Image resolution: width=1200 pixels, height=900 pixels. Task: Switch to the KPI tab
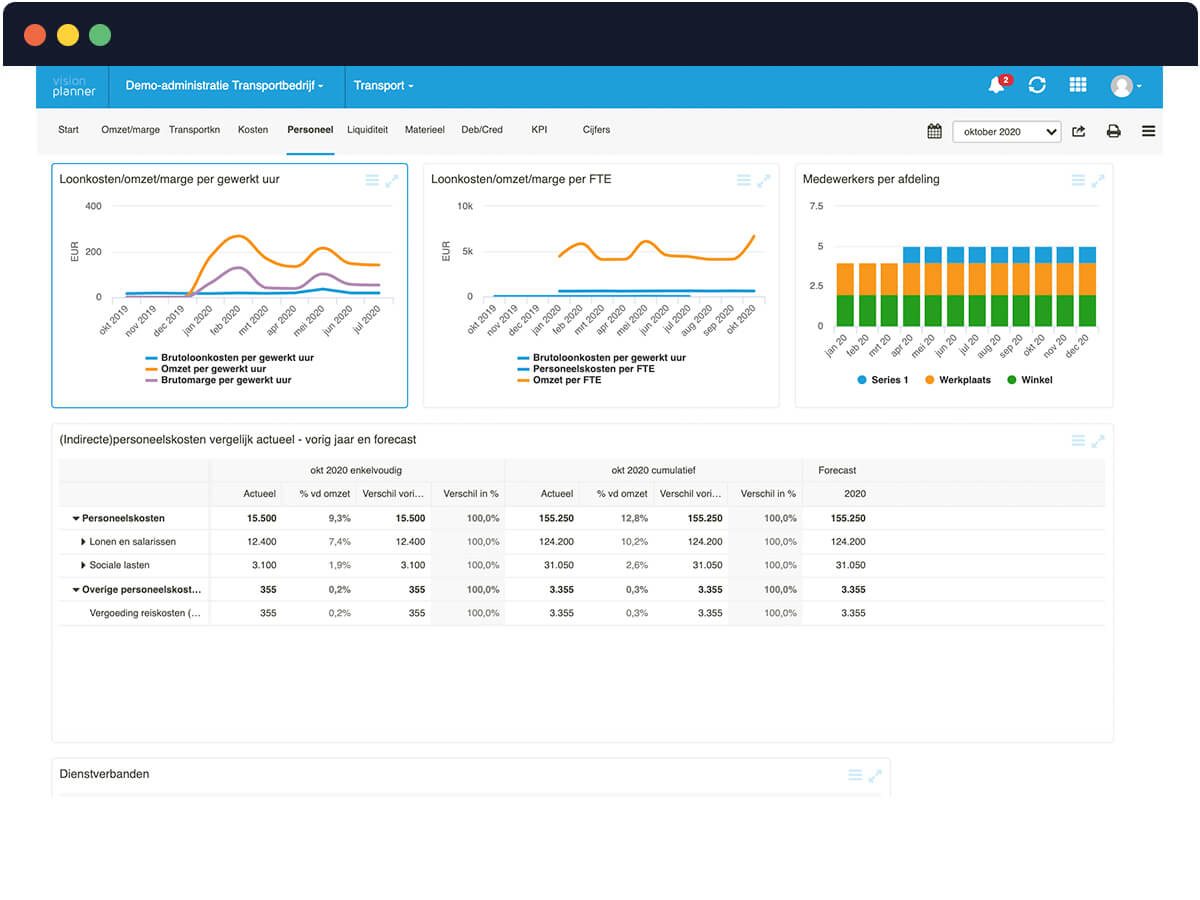pos(539,130)
